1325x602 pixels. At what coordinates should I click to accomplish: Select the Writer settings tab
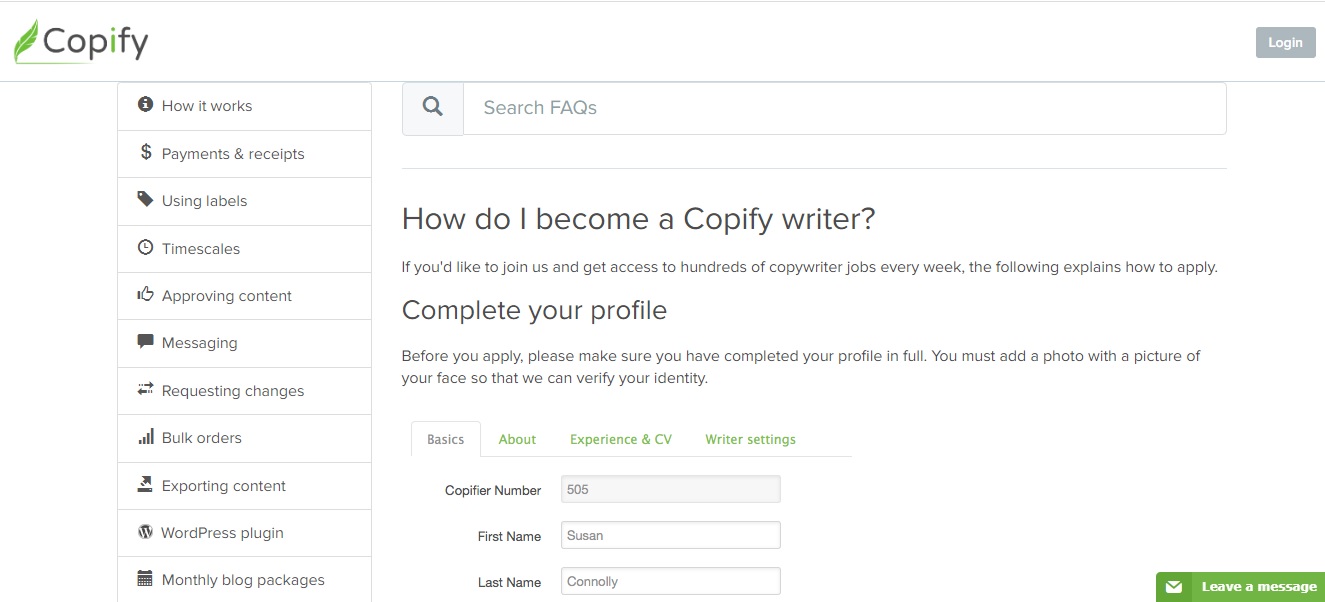(750, 439)
